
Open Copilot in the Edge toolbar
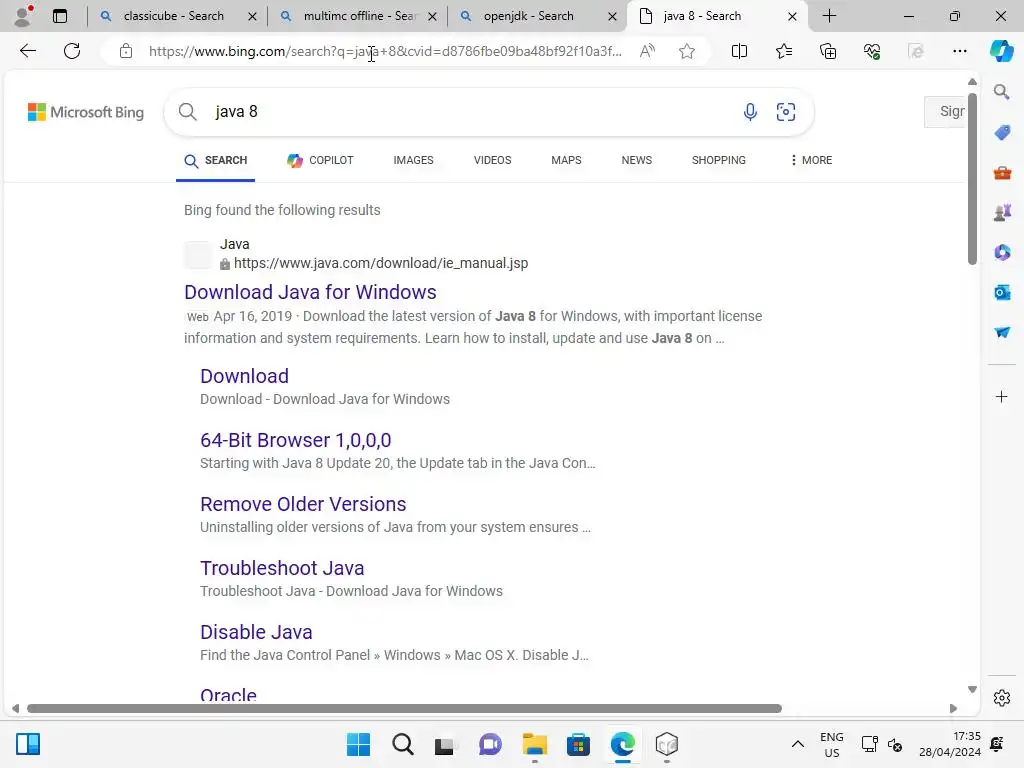pos(1001,51)
